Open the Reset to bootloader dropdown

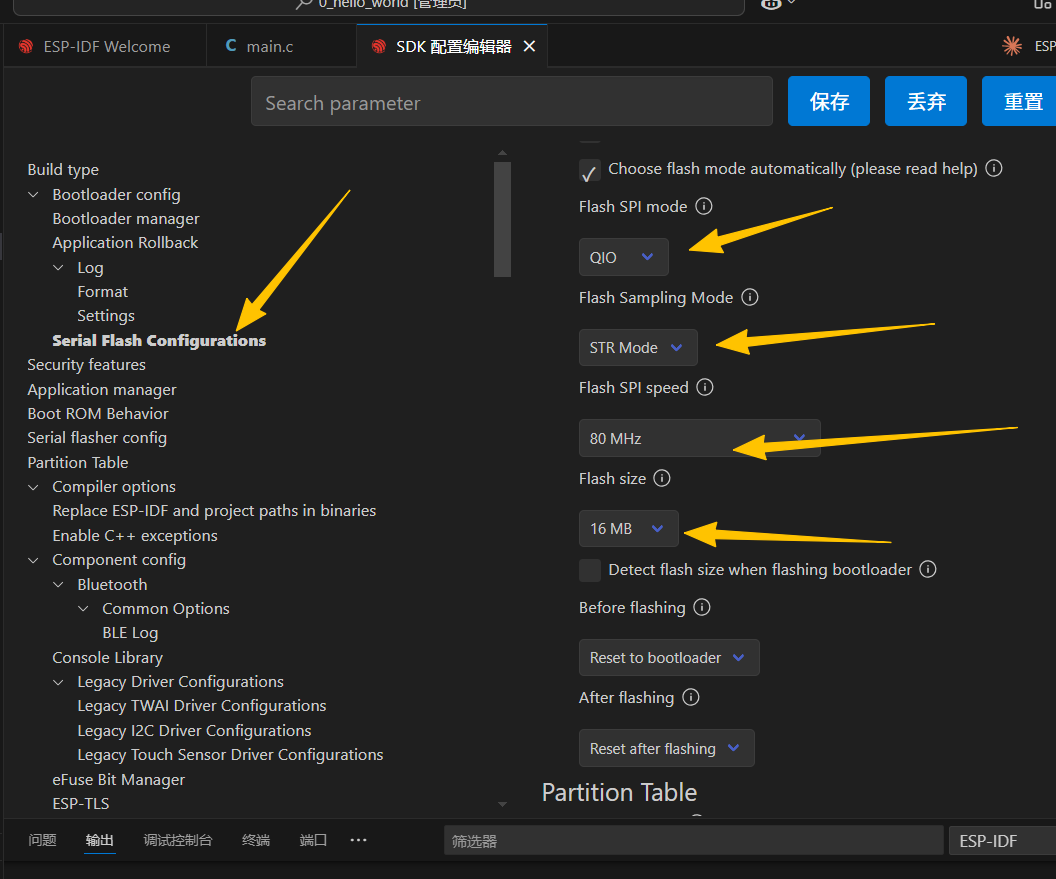point(669,657)
